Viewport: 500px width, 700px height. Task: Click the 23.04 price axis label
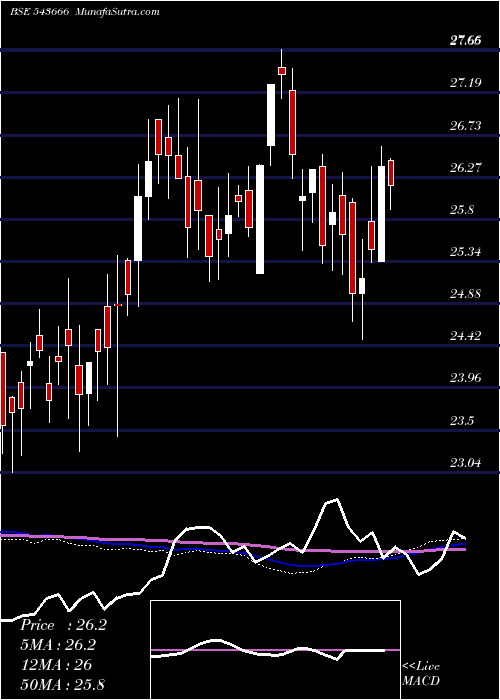465,462
